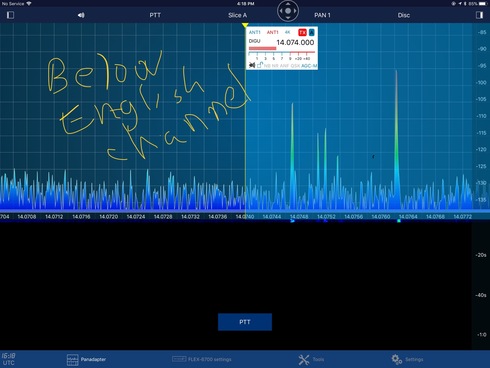The height and width of the screenshot is (368, 490).
Task: Enable NB noise blanker on slice flag
Action: pos(267,66)
